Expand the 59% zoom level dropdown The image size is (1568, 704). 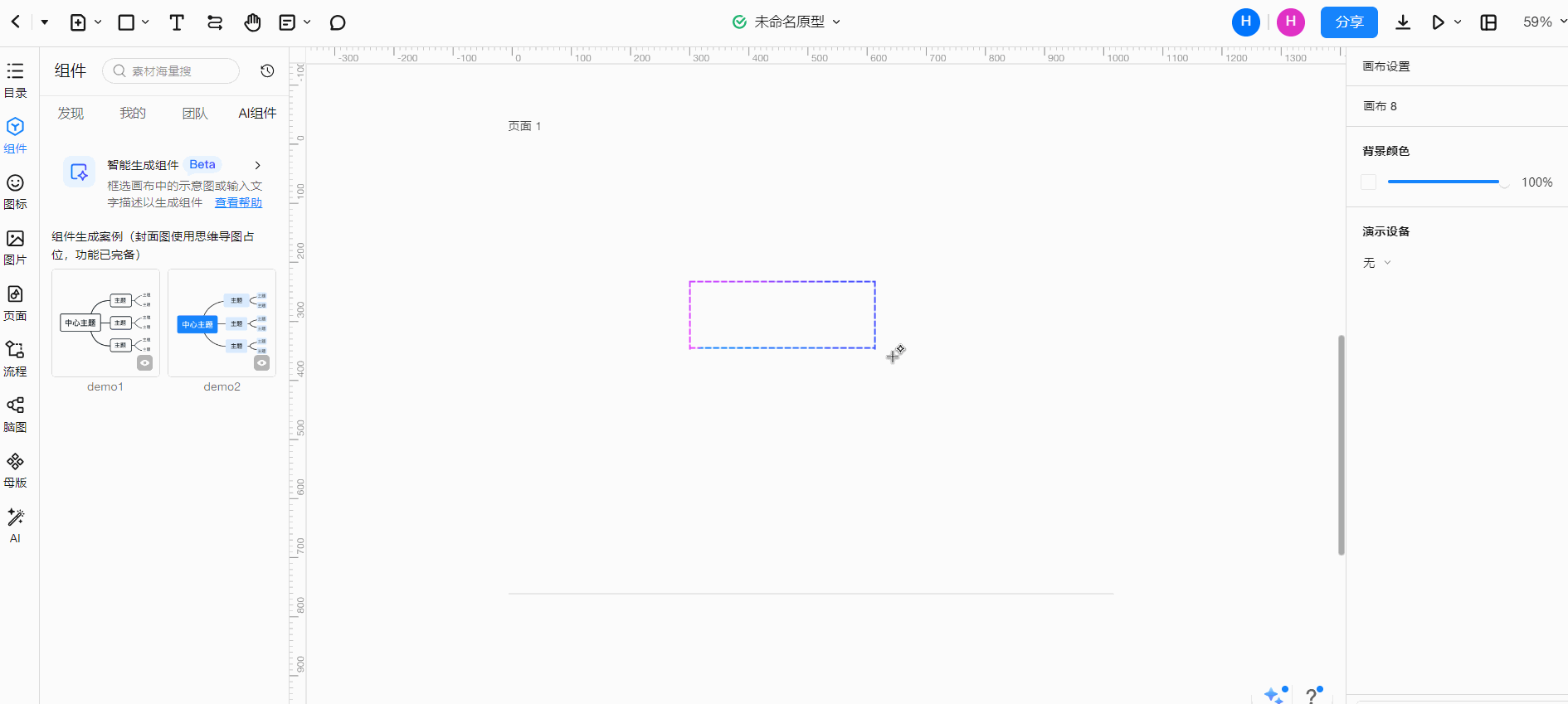click(1544, 22)
